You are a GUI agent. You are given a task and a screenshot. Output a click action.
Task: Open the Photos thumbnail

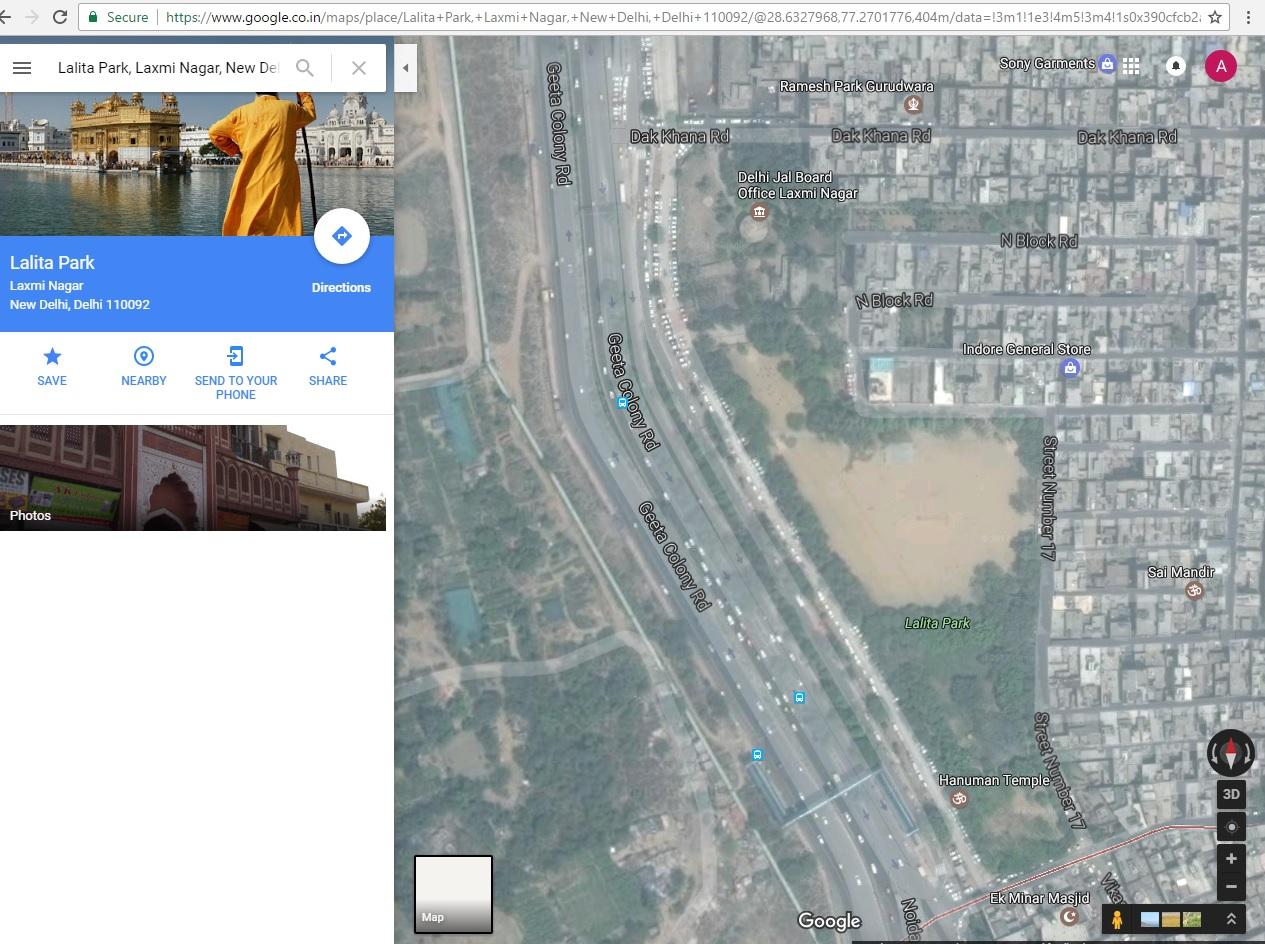[x=193, y=478]
